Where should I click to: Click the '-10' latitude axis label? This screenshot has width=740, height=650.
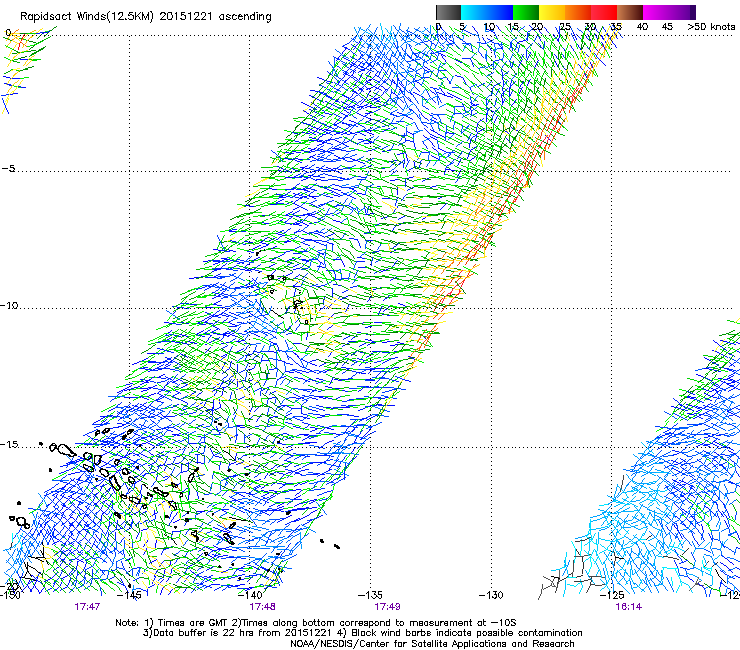click(x=9, y=305)
